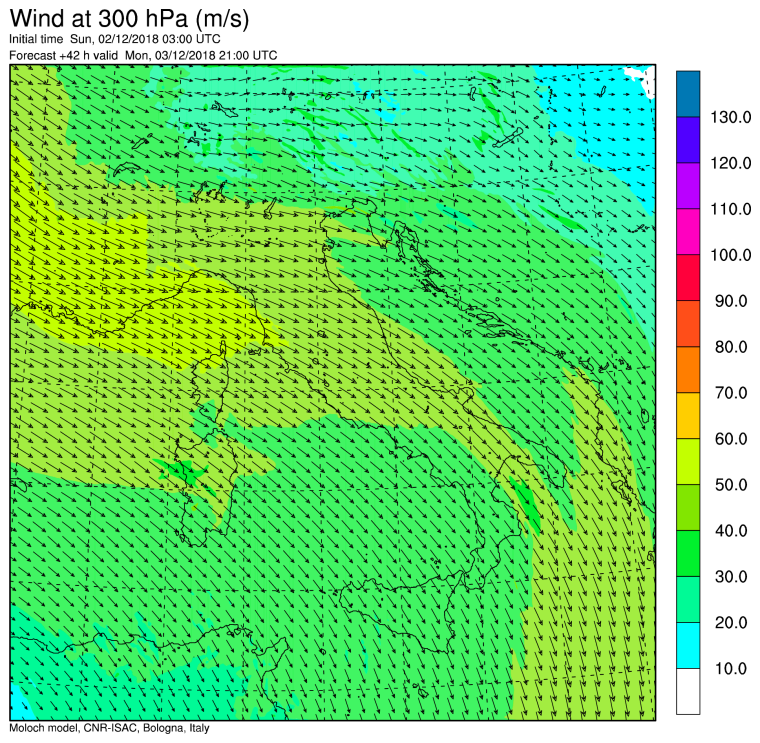
Task: Click the 80.0 colorbar label
Action: tap(731, 347)
